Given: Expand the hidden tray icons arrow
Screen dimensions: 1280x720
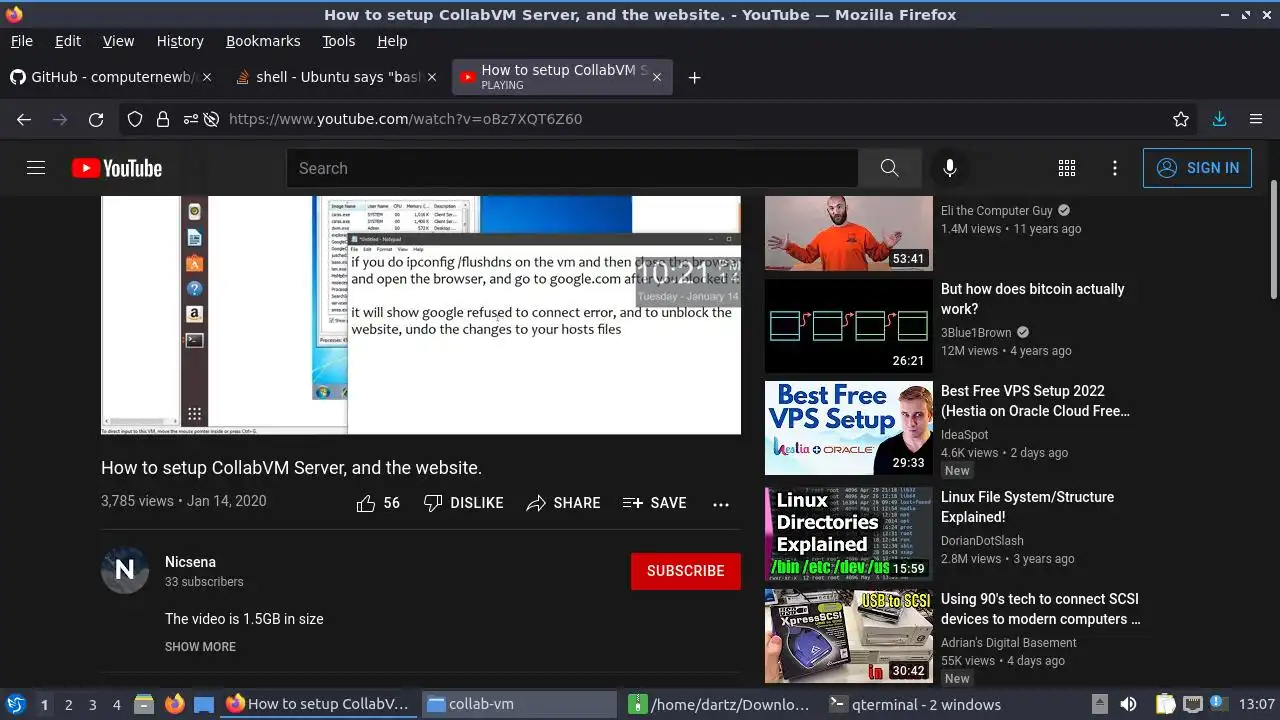Looking at the screenshot, I should pyautogui.click(x=1099, y=704).
